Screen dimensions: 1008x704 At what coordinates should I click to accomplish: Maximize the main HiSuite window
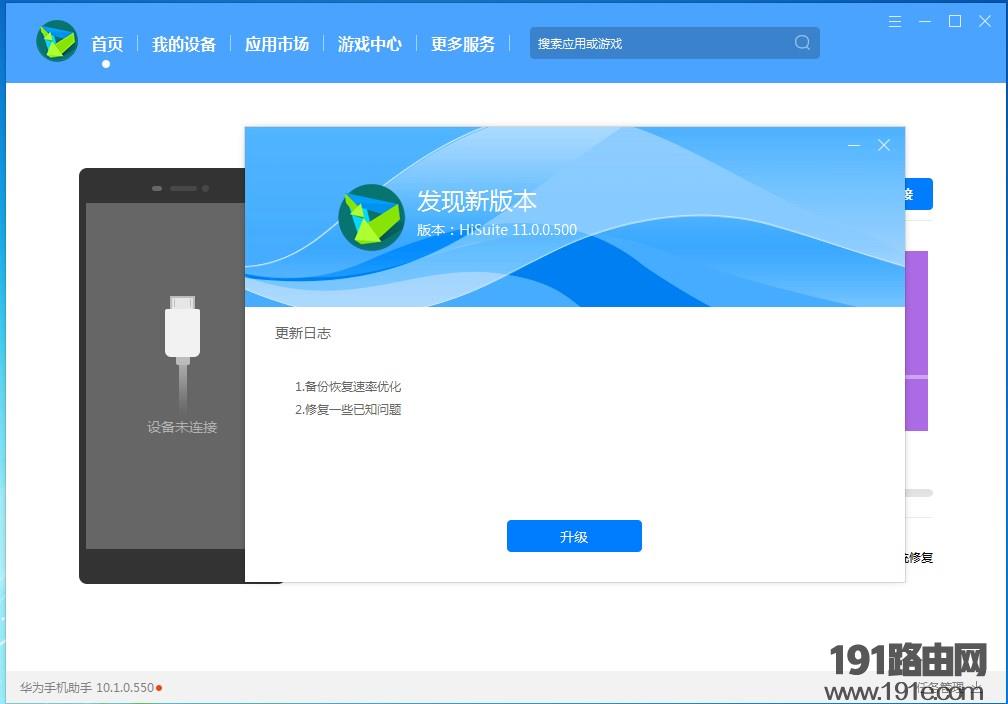point(955,21)
